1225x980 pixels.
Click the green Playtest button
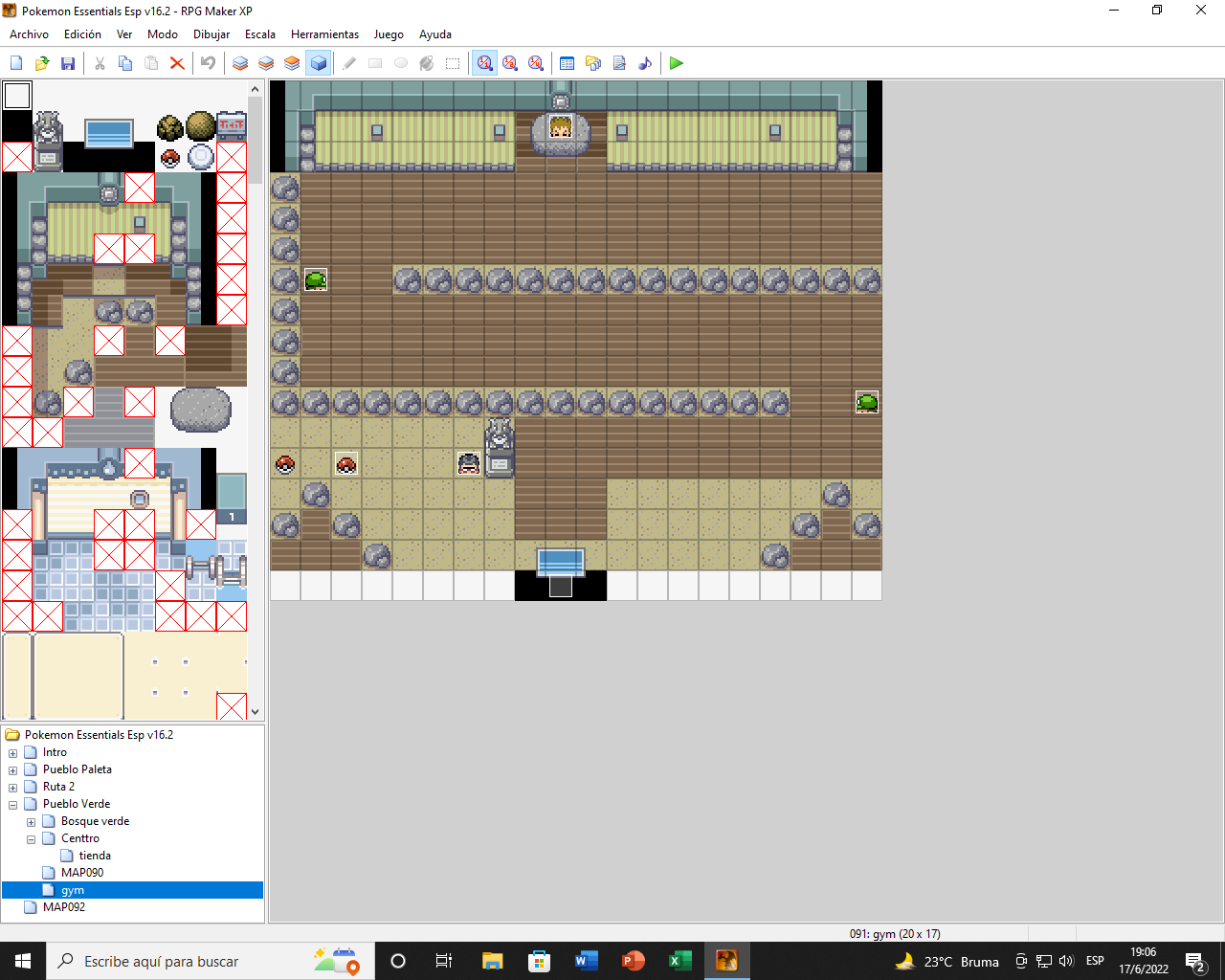[677, 63]
